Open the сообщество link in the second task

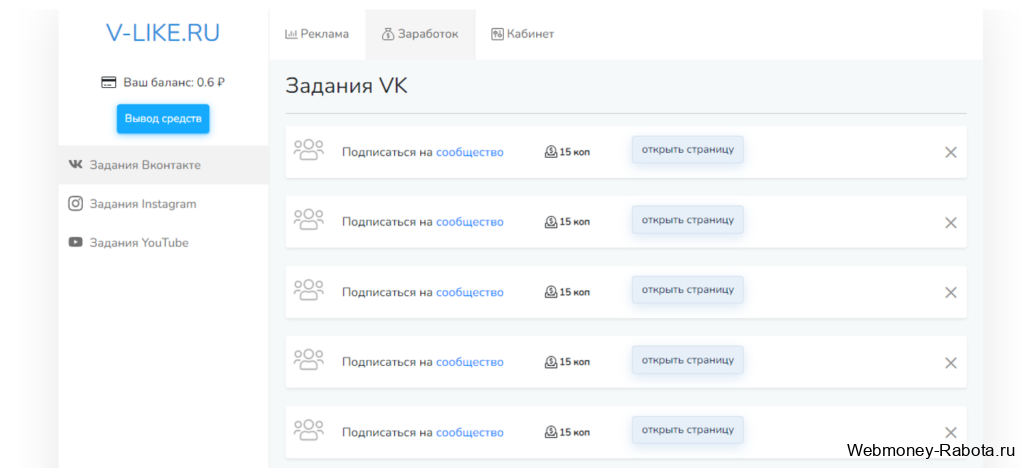(x=470, y=222)
